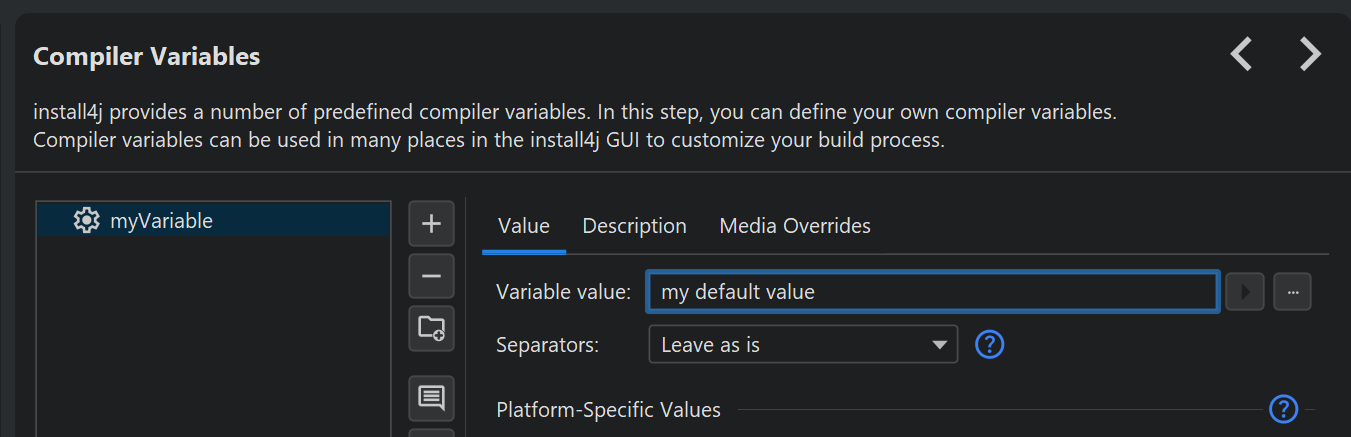The image size is (1351, 437).
Task: Open the comment icon button
Action: click(431, 398)
